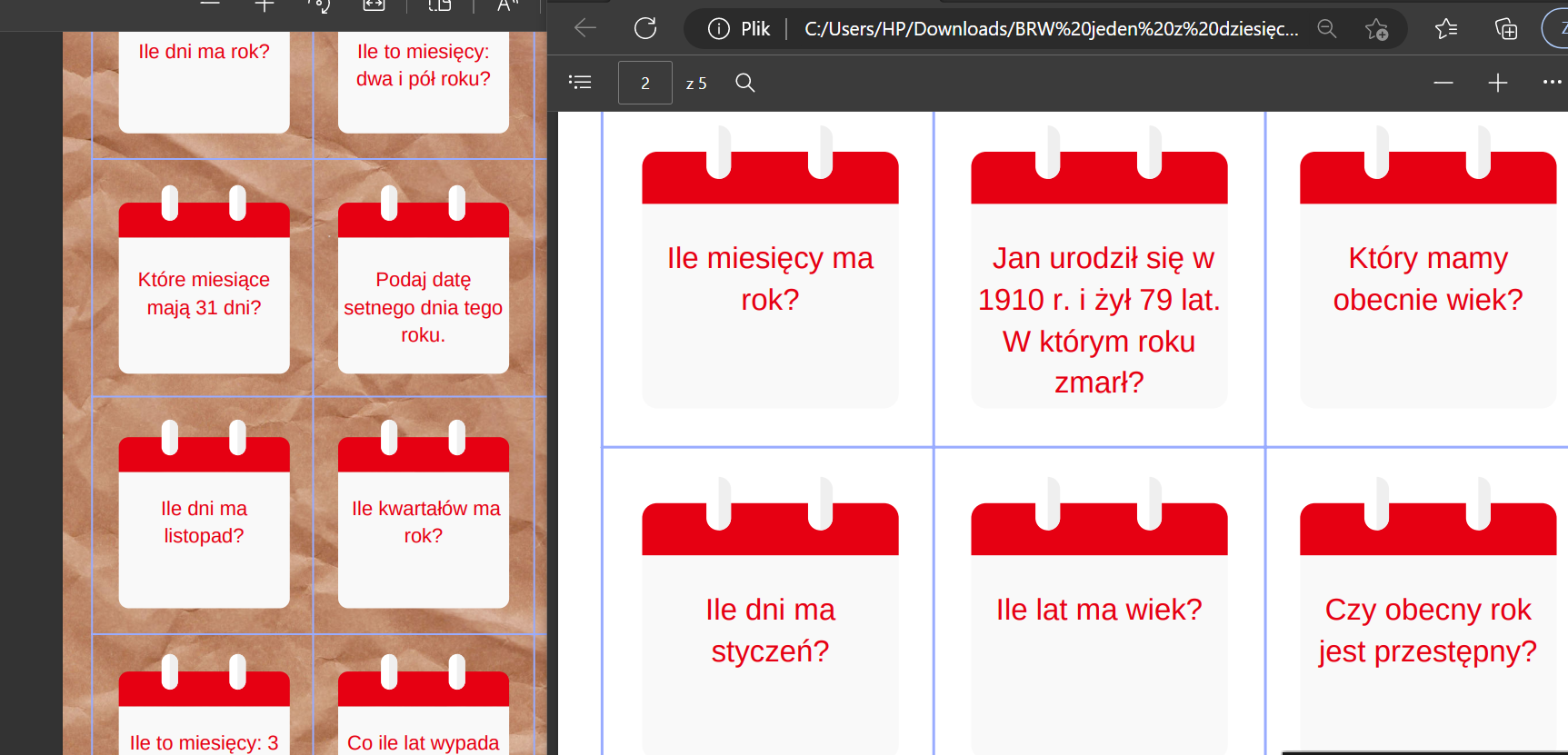Screen dimensions: 1568x755
Task: Click the zoom magnifier icon in address bar
Action: tap(1326, 29)
